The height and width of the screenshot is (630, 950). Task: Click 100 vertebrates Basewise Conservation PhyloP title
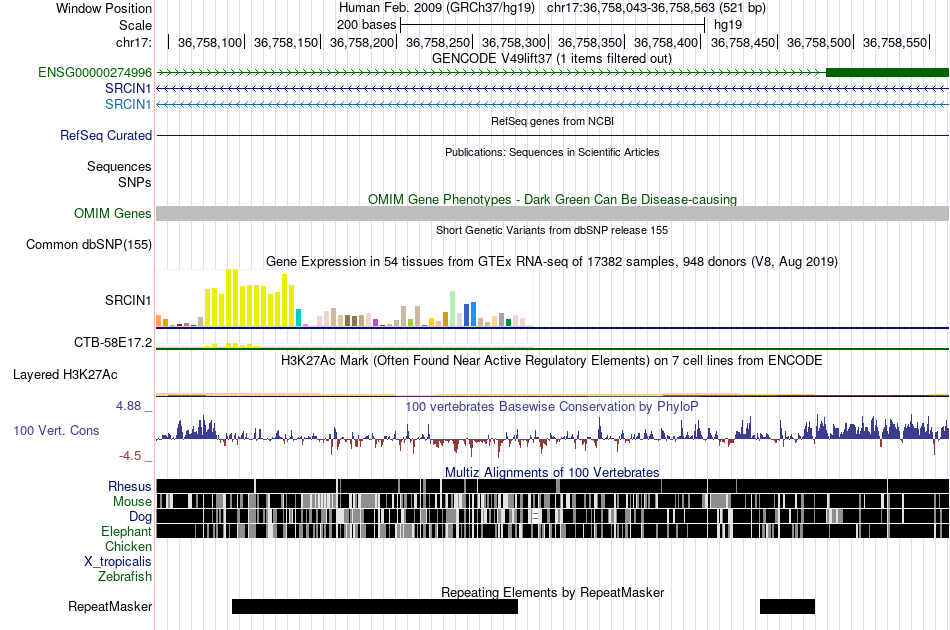(552, 406)
